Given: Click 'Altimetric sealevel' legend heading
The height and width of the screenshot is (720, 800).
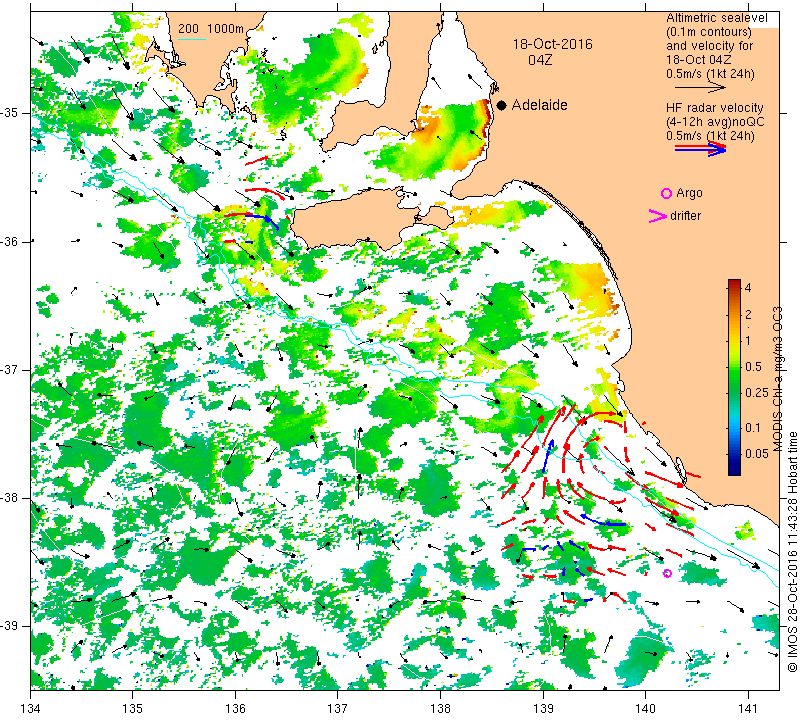Looking at the screenshot, I should tap(716, 18).
